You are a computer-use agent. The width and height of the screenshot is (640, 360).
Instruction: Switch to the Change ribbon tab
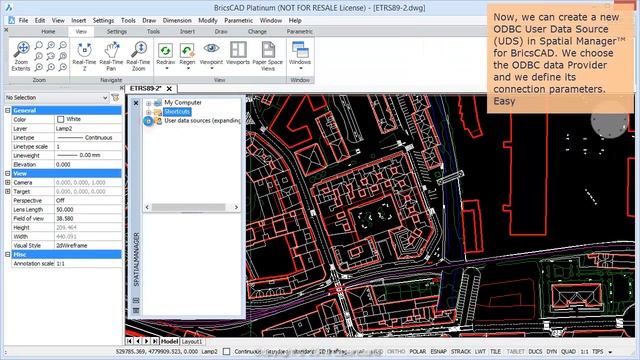pos(257,31)
